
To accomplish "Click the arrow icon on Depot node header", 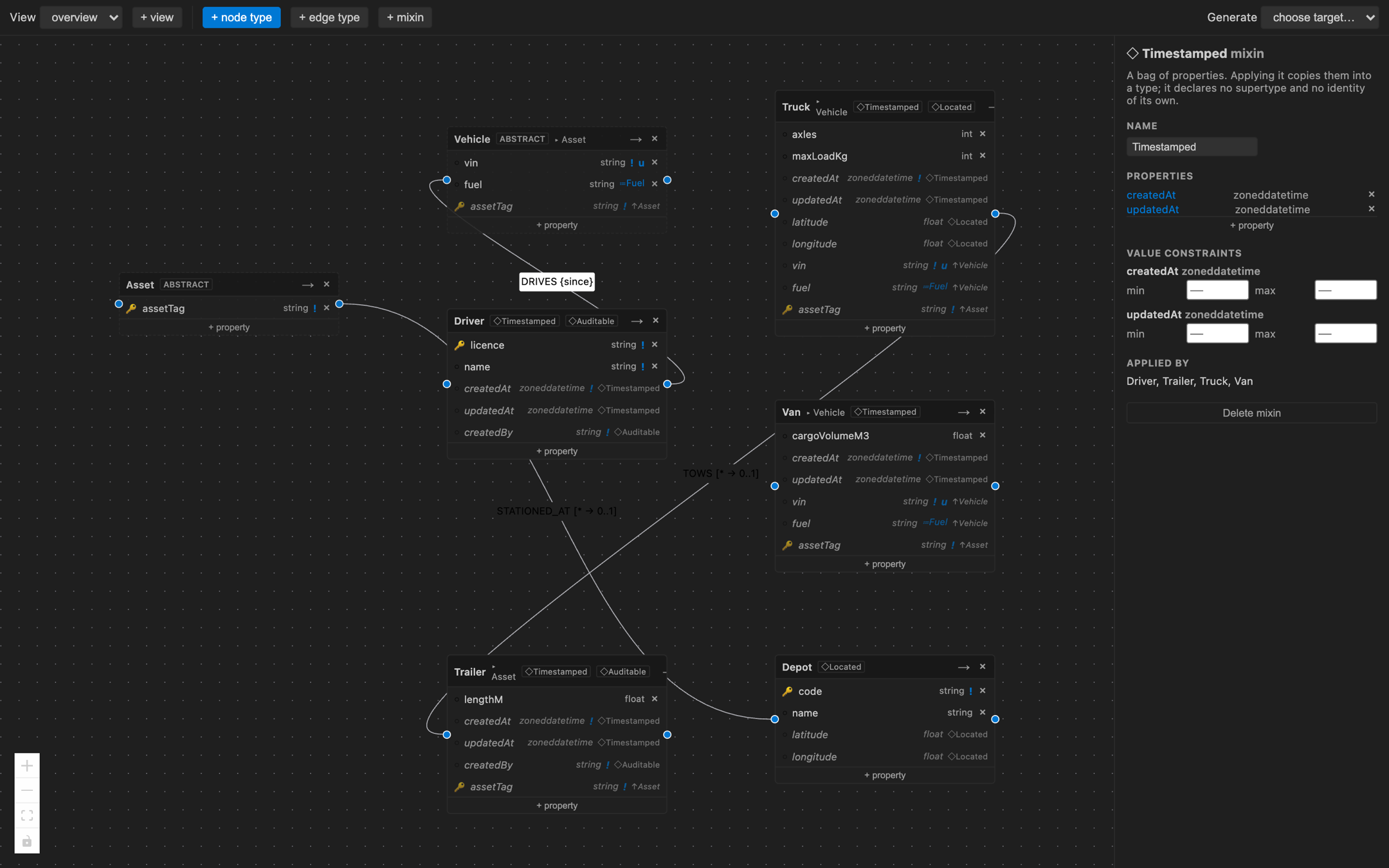I will pyautogui.click(x=964, y=667).
